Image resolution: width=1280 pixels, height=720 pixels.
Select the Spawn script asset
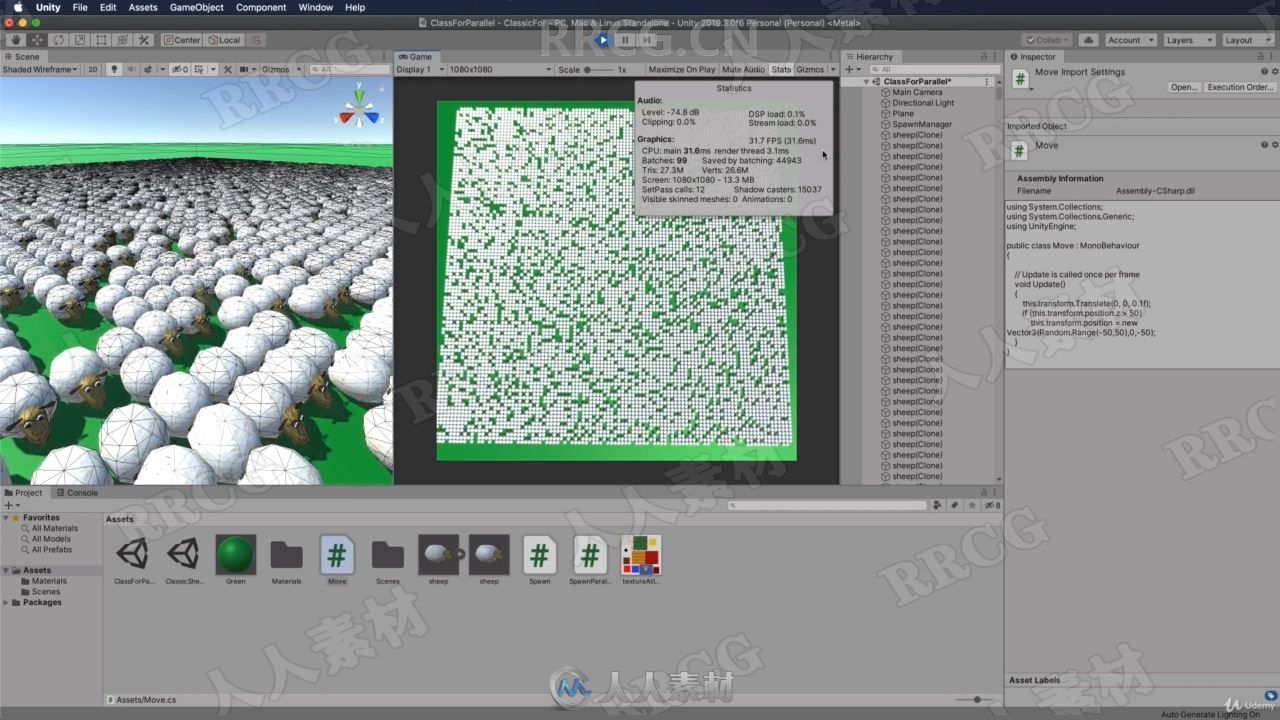click(x=540, y=555)
